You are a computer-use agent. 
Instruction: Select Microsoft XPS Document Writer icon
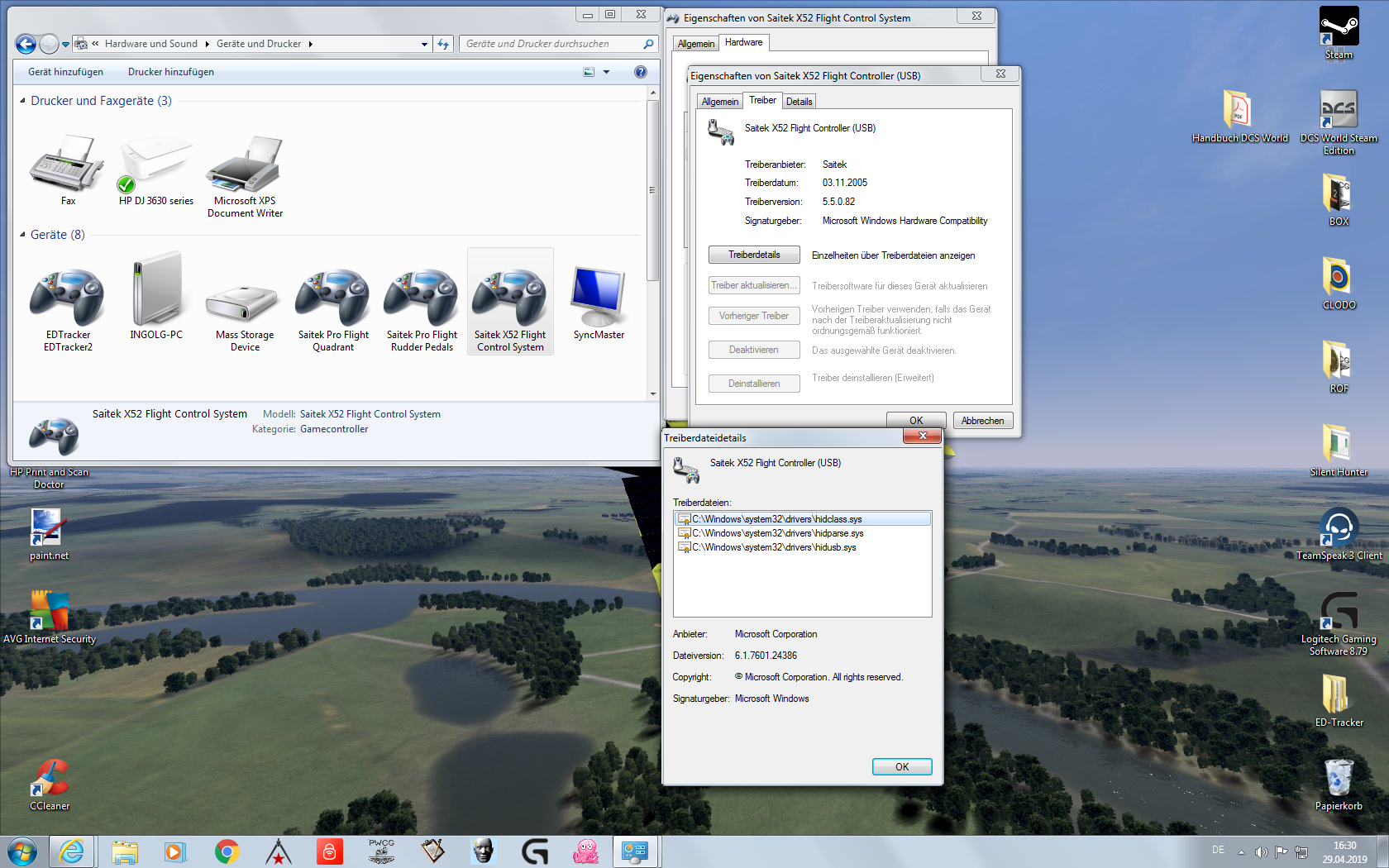245,176
